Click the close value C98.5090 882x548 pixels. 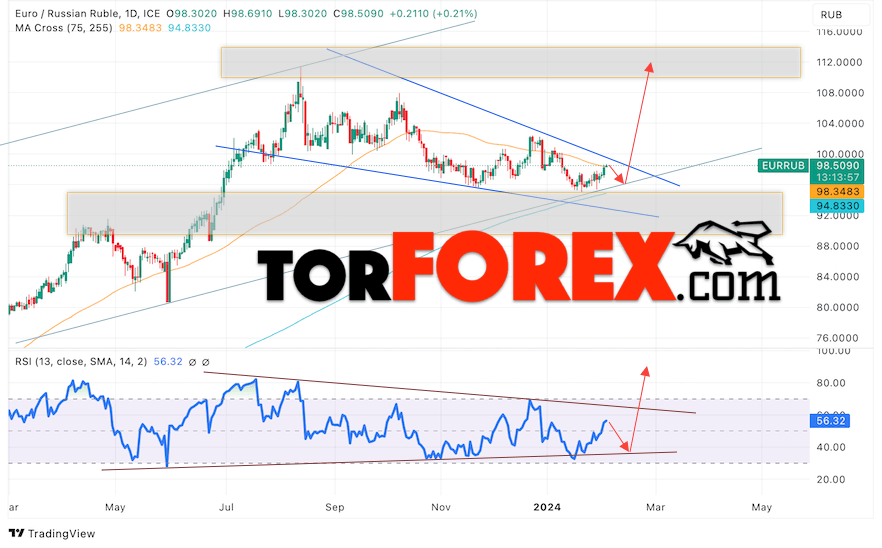pos(359,13)
